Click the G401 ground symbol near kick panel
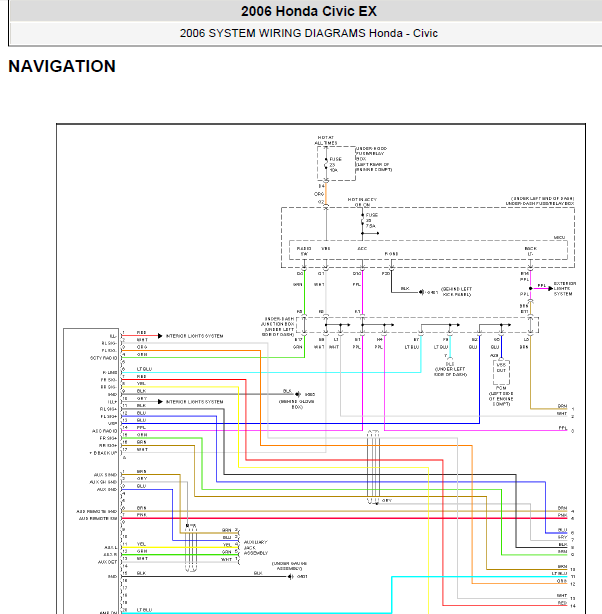 coord(421,292)
